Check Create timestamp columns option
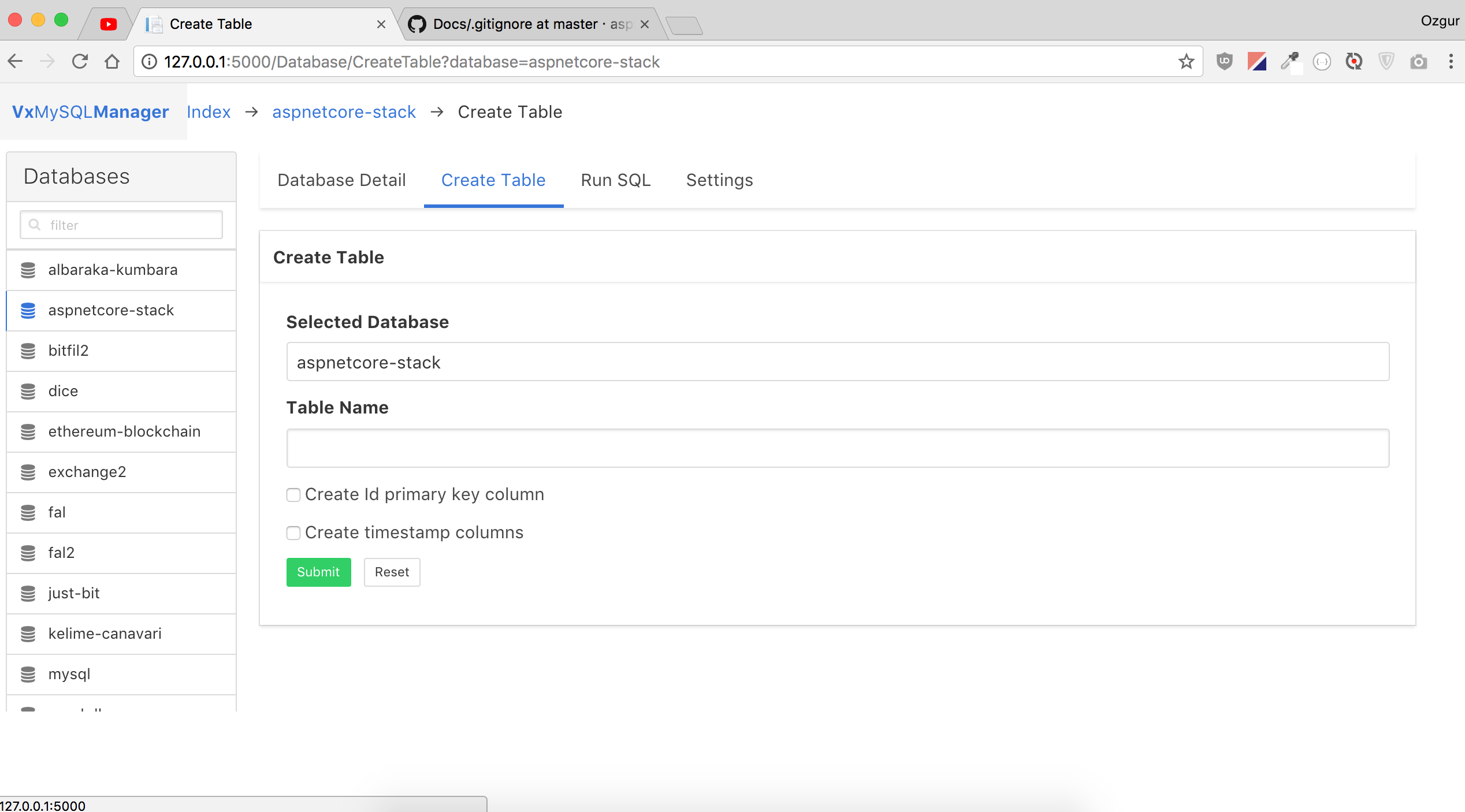 coord(293,533)
